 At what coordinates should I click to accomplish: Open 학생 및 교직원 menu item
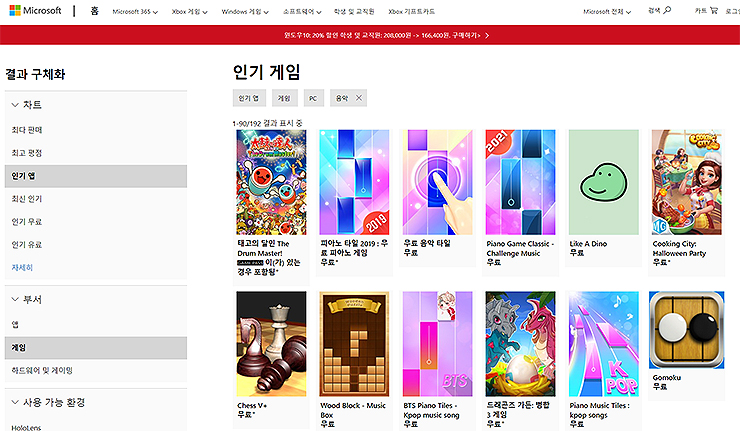[354, 11]
